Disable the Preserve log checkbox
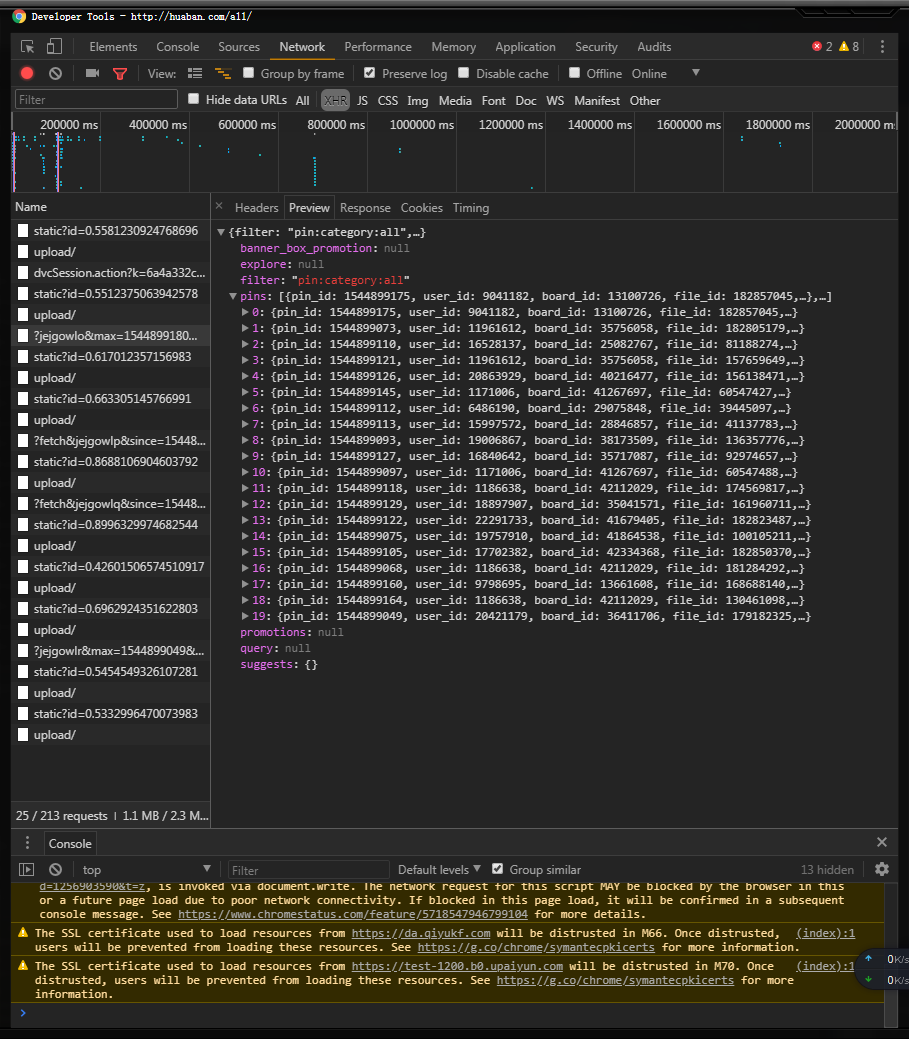The height and width of the screenshot is (1039, 909). 370,73
